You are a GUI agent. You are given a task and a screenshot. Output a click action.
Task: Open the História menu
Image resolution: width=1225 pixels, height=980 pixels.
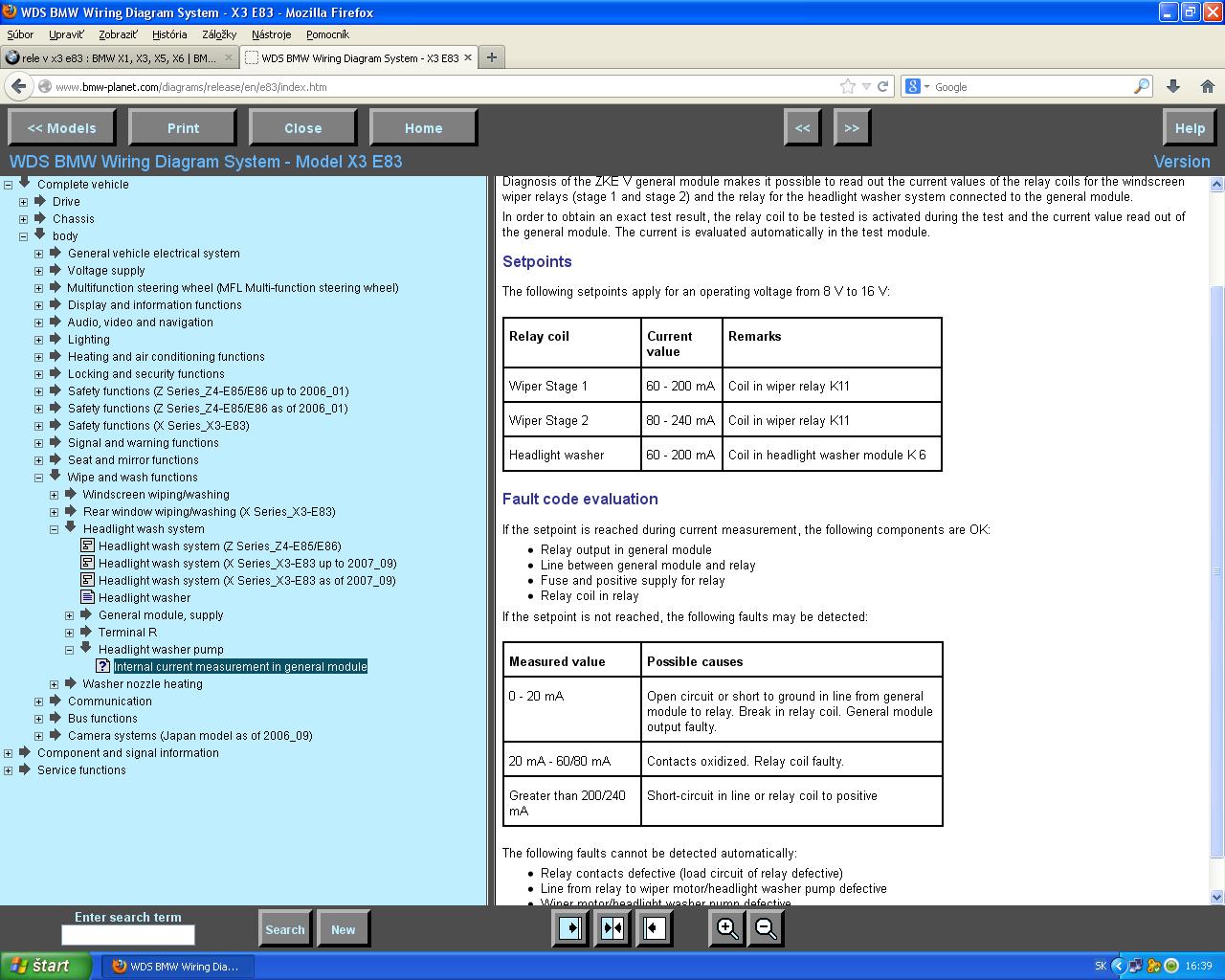[x=169, y=34]
